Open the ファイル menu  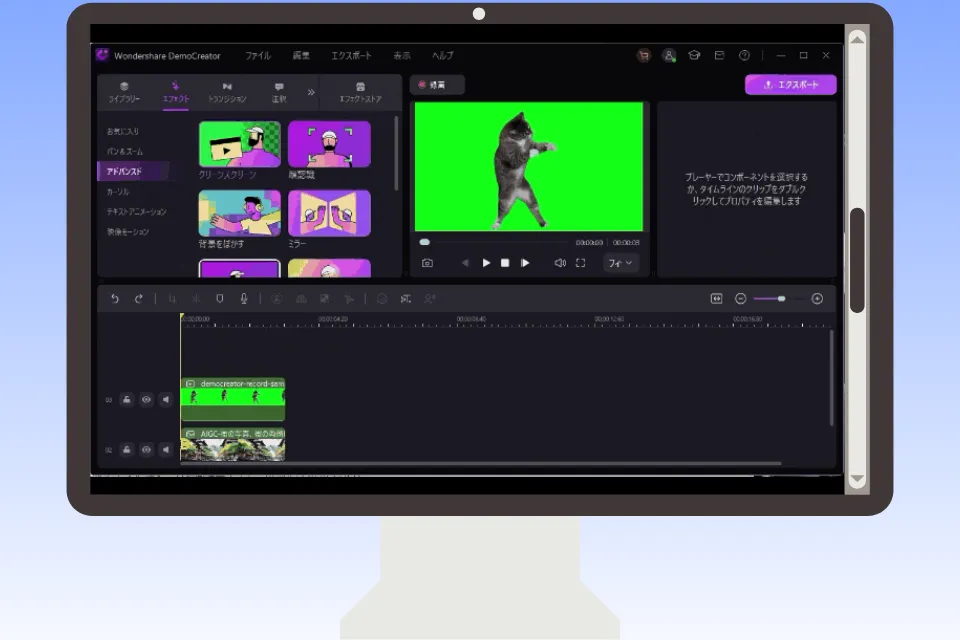click(257, 56)
